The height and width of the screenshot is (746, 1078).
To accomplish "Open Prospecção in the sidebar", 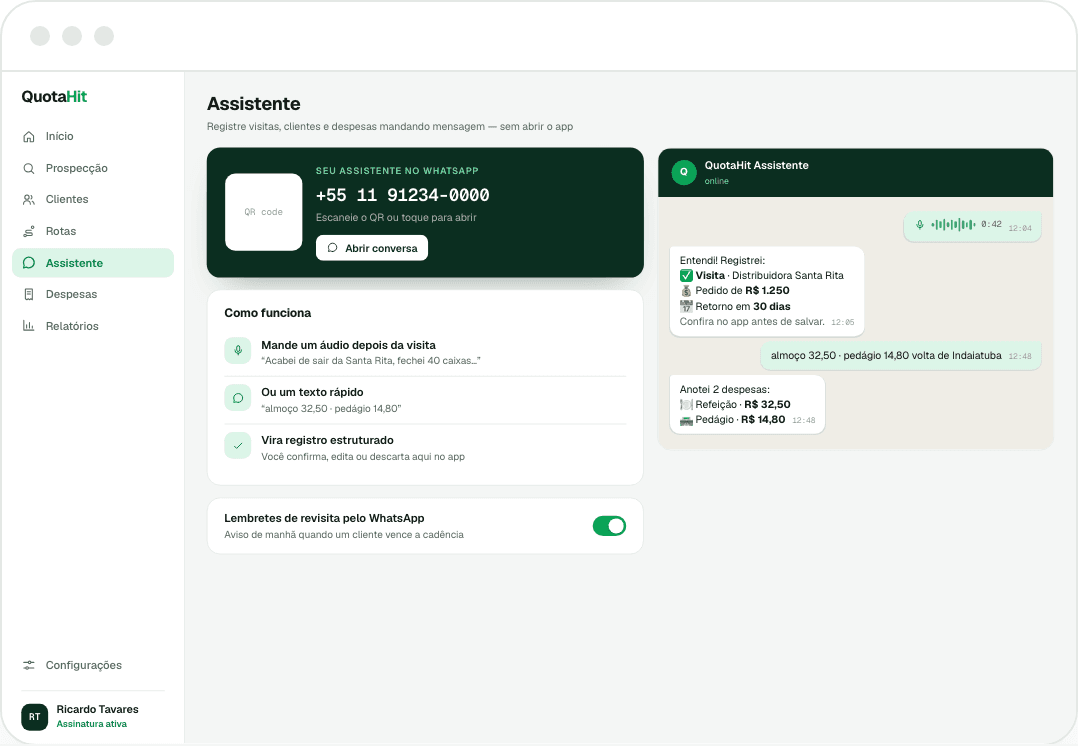I will (93, 168).
